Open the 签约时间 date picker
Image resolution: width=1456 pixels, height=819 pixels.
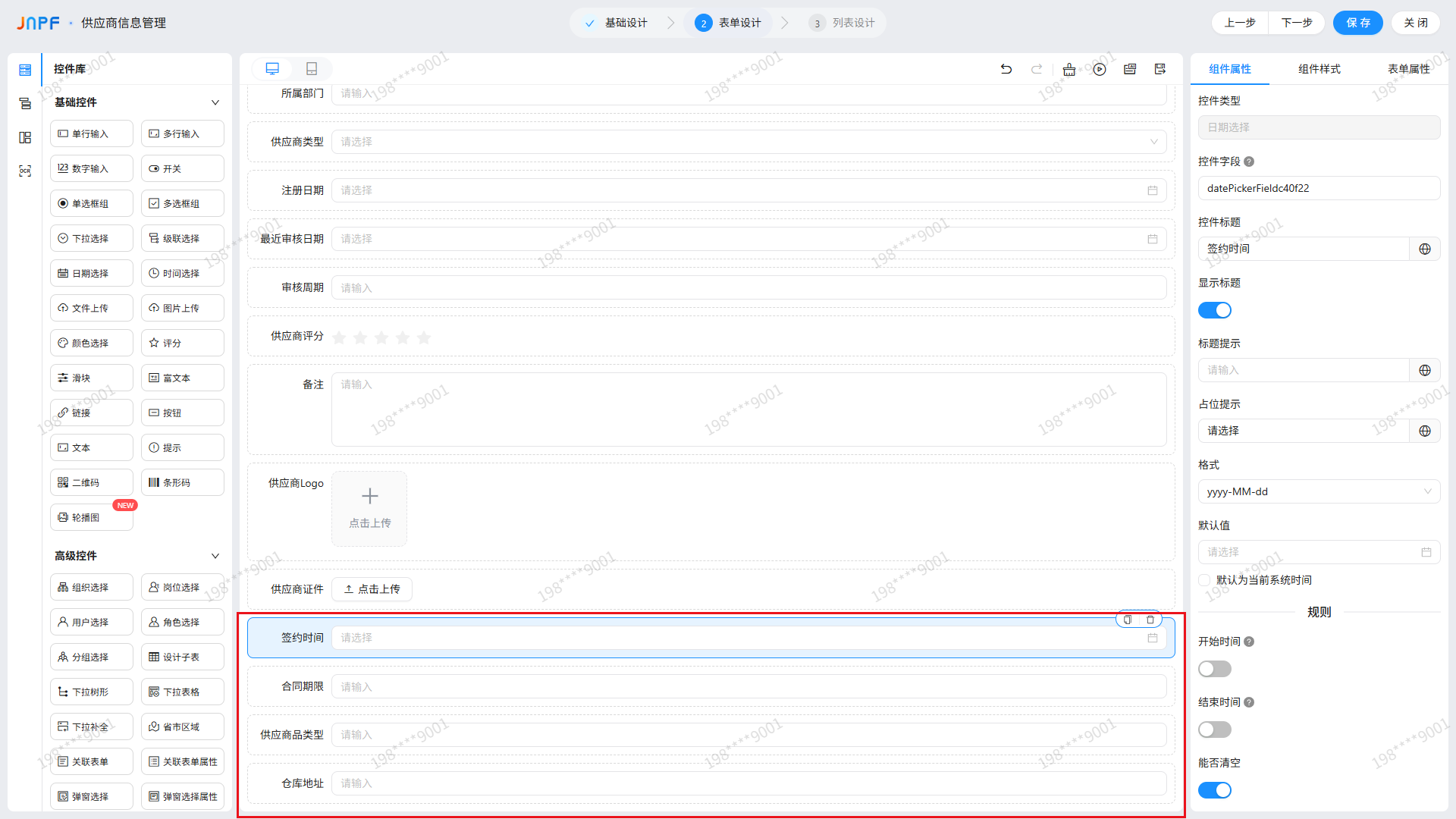(748, 638)
